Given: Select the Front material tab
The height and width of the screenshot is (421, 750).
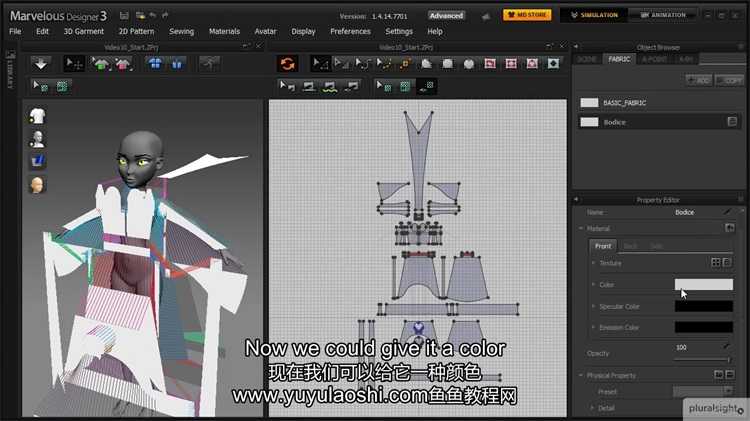Looking at the screenshot, I should 603,246.
